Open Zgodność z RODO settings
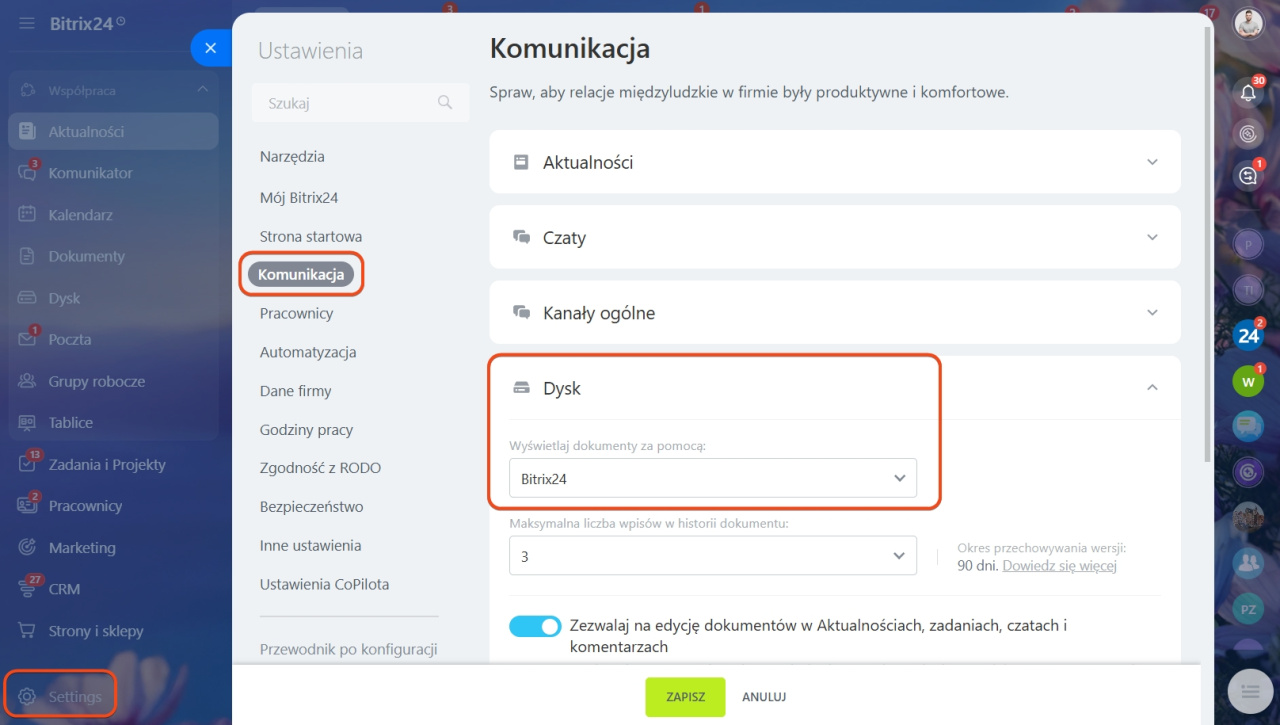The height and width of the screenshot is (725, 1280). point(320,468)
